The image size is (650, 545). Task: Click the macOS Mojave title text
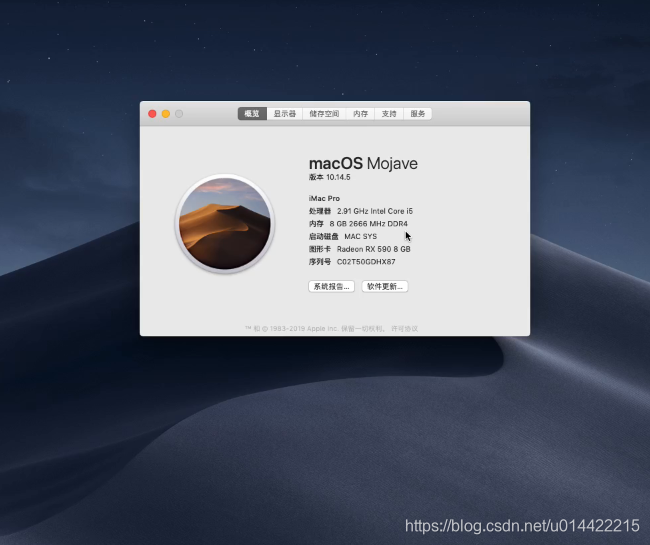tap(363, 163)
